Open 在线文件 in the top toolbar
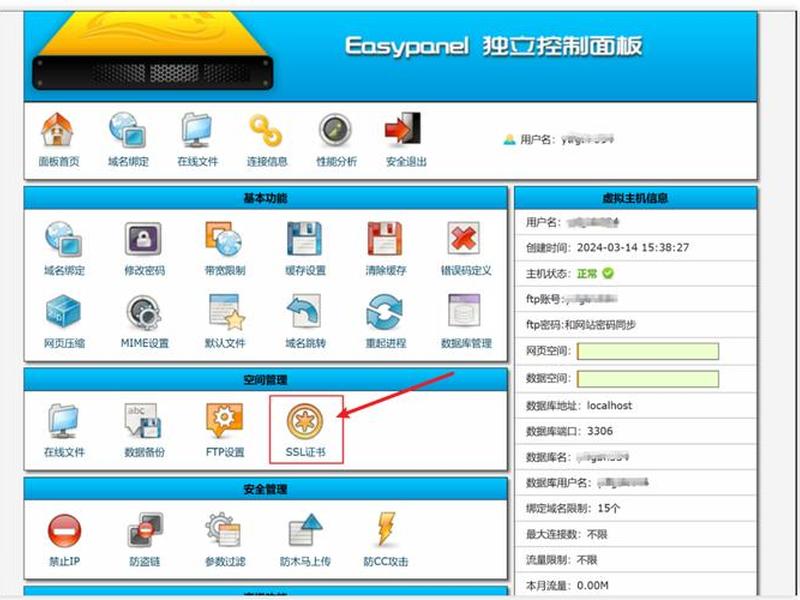 (x=197, y=130)
